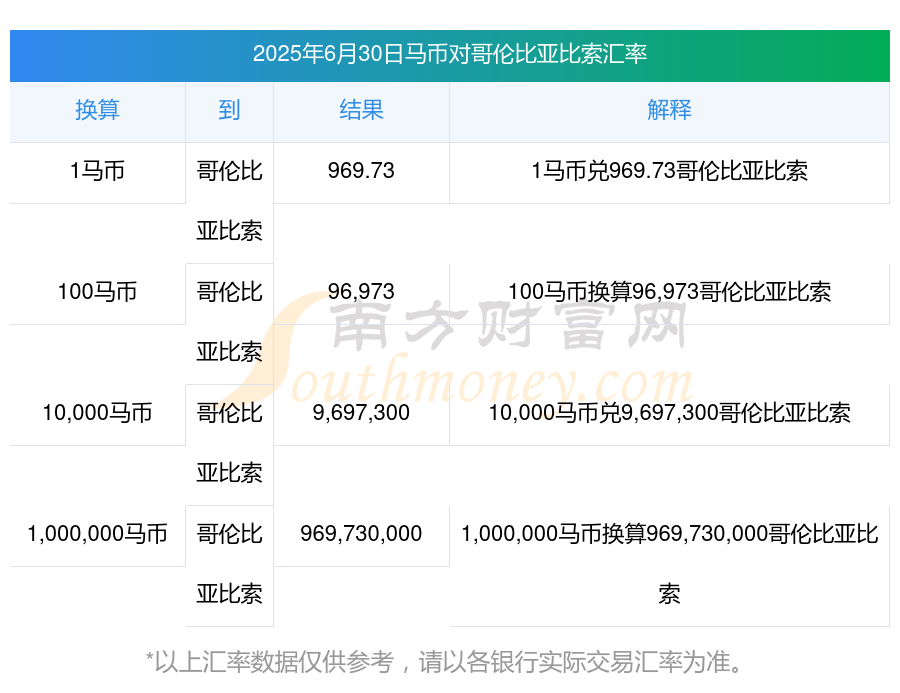Image resolution: width=900 pixels, height=693 pixels.
Task: Click the 10,000马币 cell
Action: pos(98,413)
